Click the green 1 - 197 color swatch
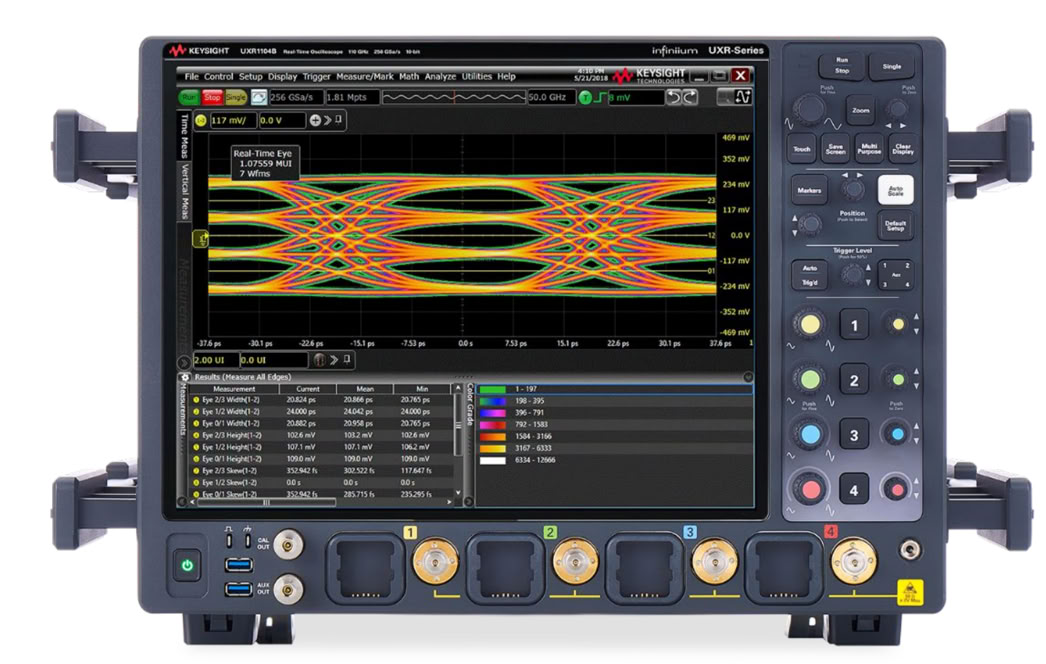 492,390
